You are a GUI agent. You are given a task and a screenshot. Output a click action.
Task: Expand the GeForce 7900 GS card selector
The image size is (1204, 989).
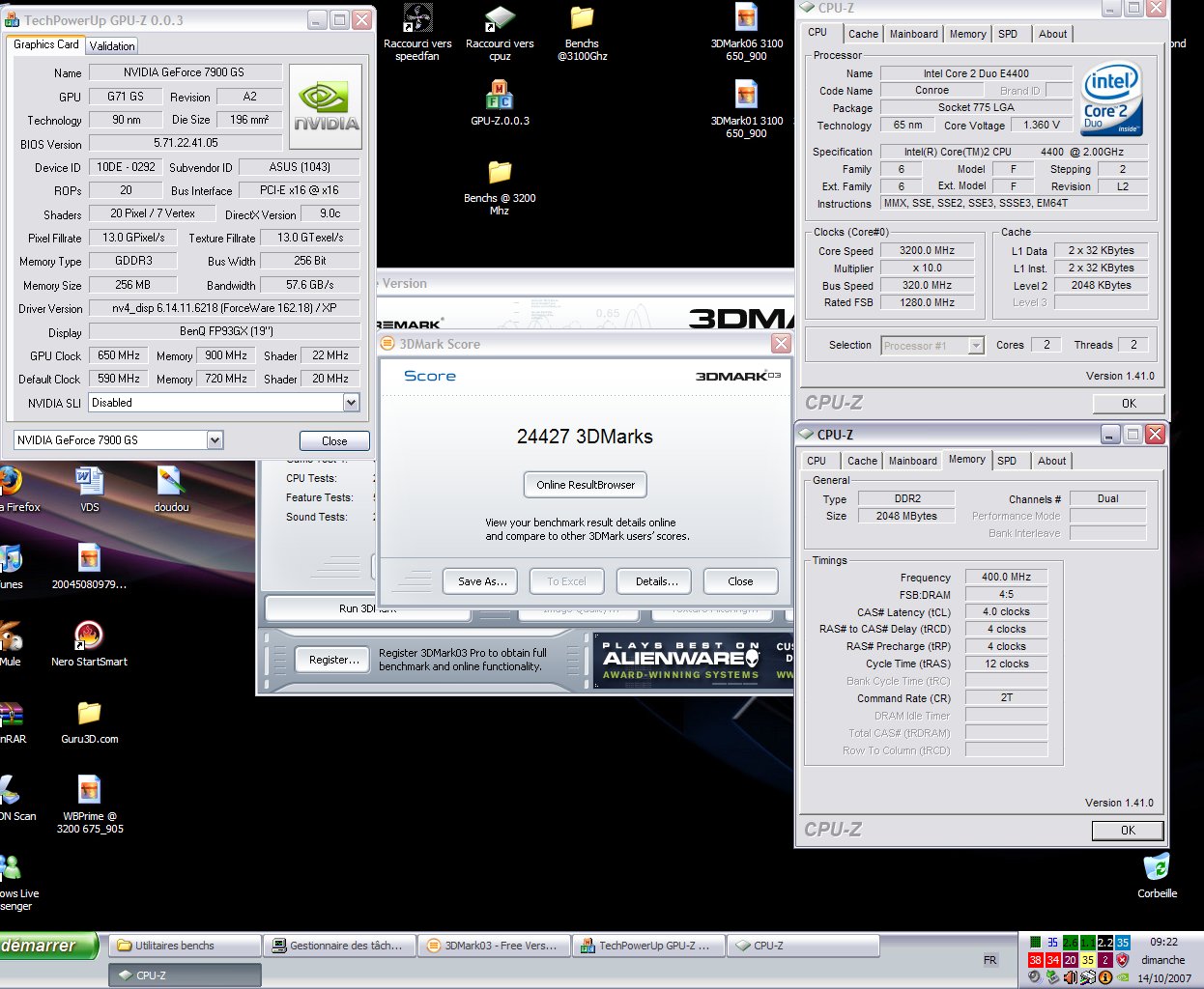[x=215, y=440]
